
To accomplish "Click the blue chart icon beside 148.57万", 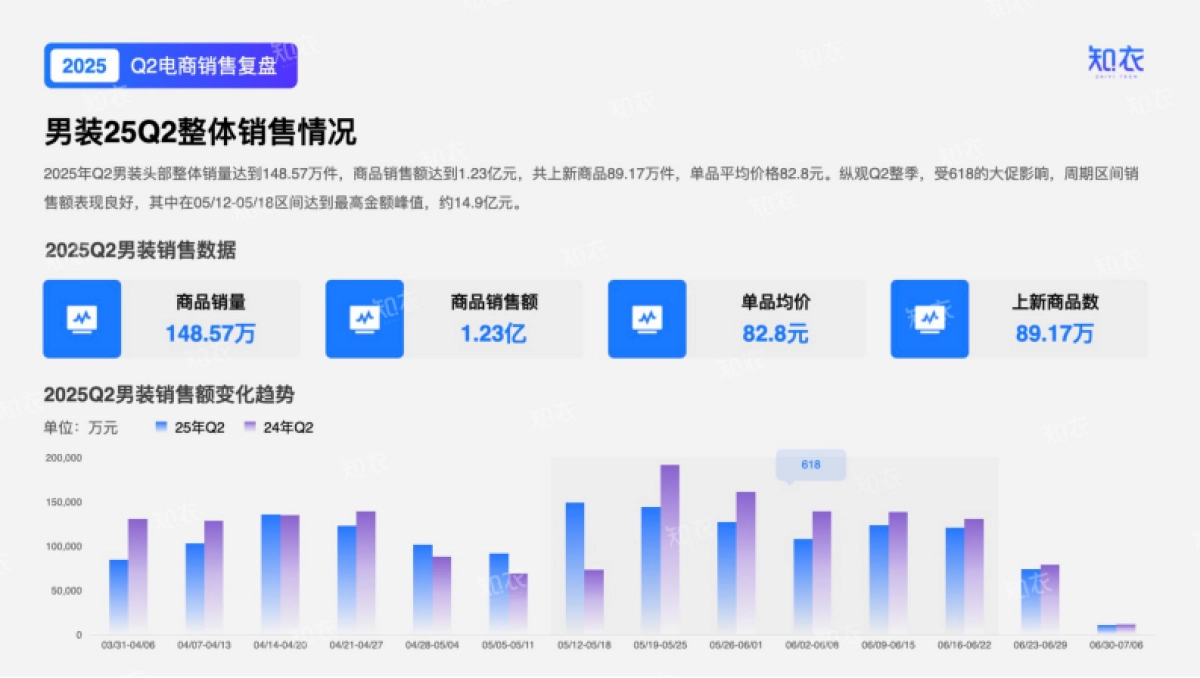I will 82,319.
